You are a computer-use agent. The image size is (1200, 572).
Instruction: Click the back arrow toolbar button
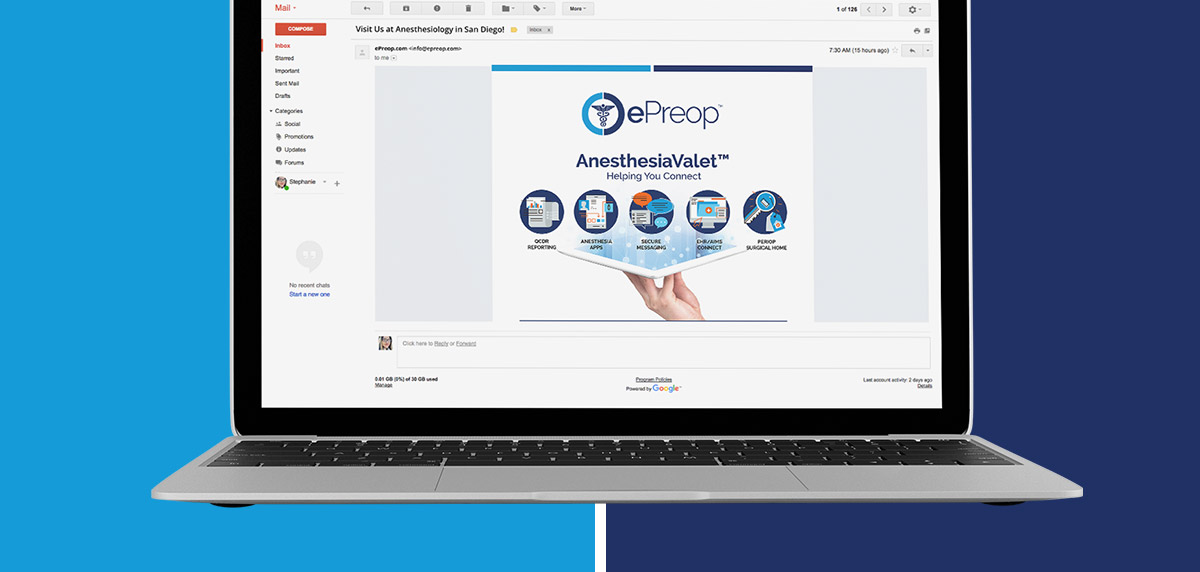click(x=367, y=9)
